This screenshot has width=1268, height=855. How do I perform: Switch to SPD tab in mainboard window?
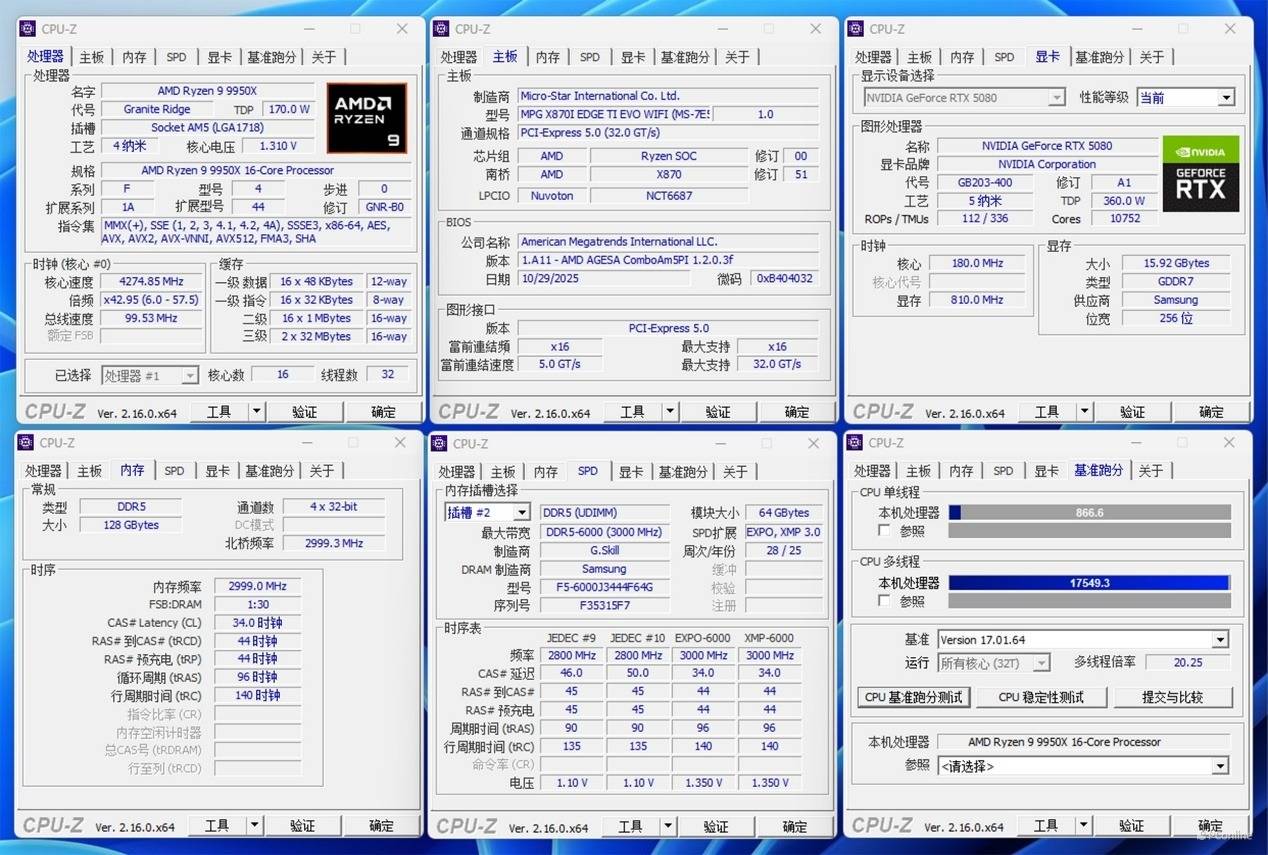(x=590, y=57)
